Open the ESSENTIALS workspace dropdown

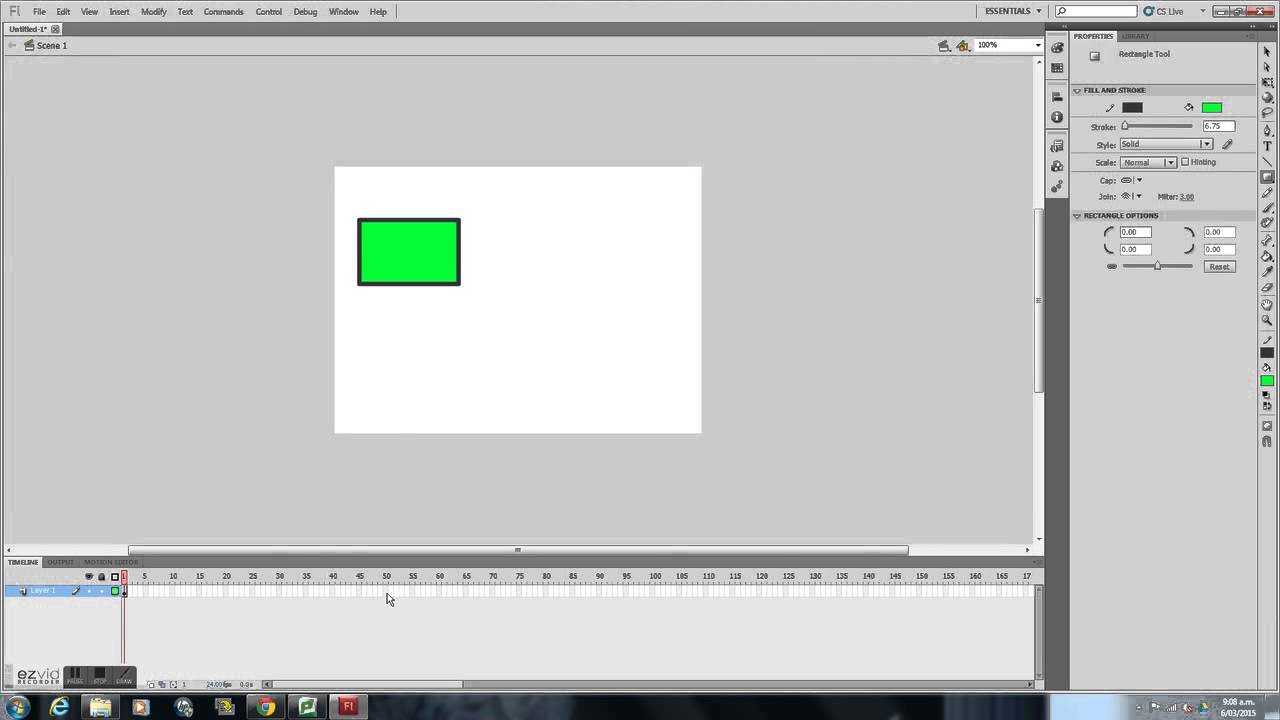[1013, 11]
